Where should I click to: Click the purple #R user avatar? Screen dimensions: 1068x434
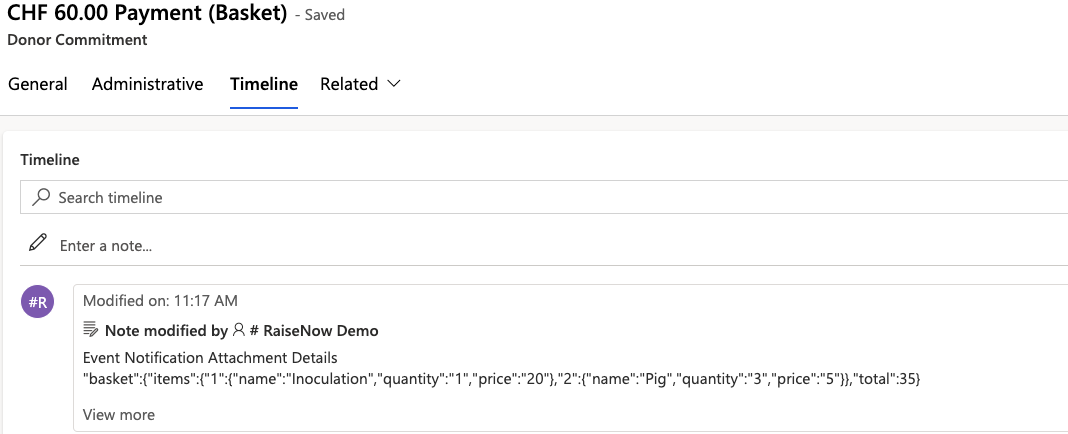[x=37, y=303]
